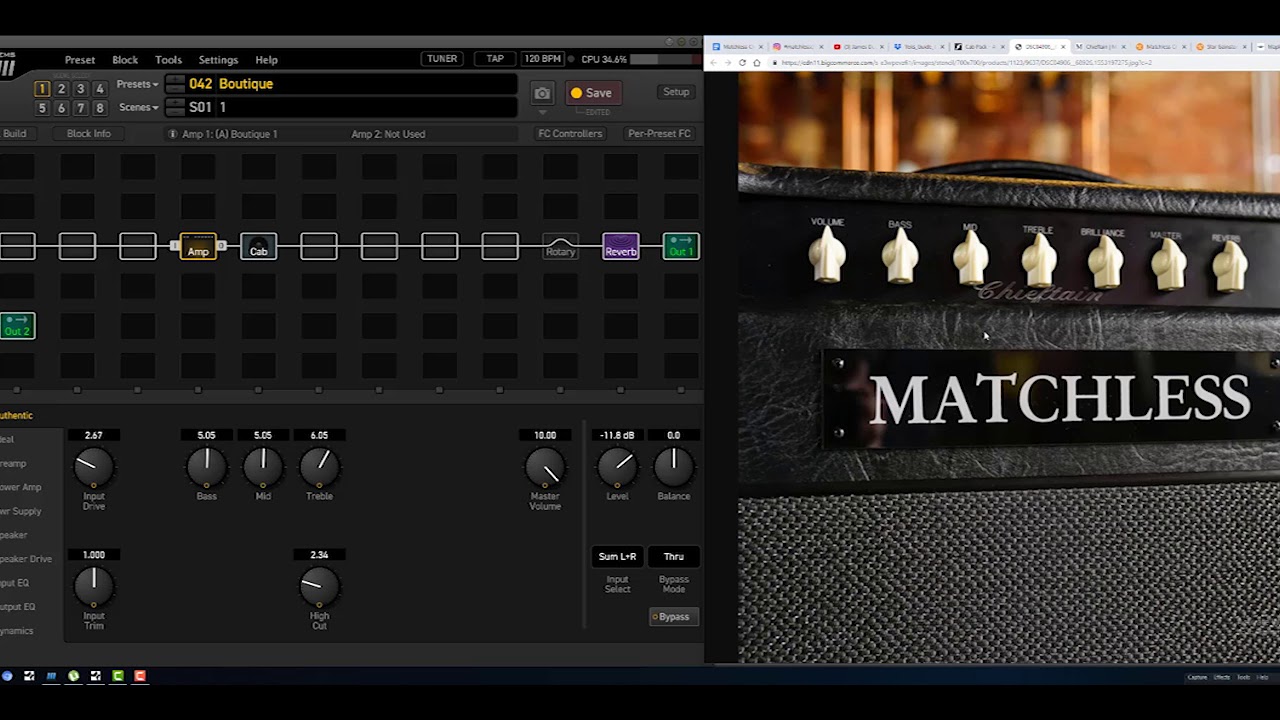The image size is (1280, 720).
Task: Click the Amp block in the grid
Action: (x=198, y=247)
